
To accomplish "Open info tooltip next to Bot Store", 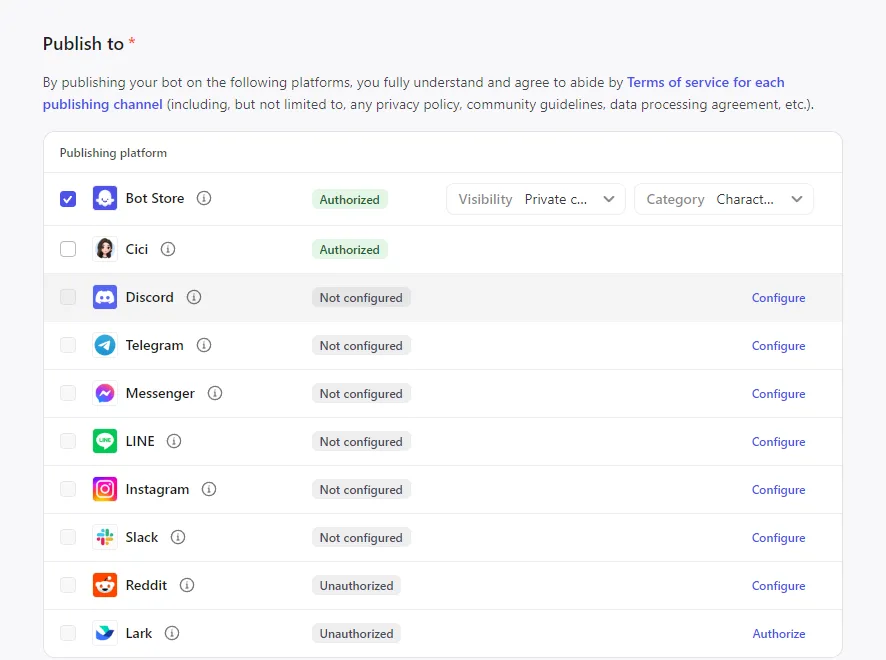I will pos(204,198).
